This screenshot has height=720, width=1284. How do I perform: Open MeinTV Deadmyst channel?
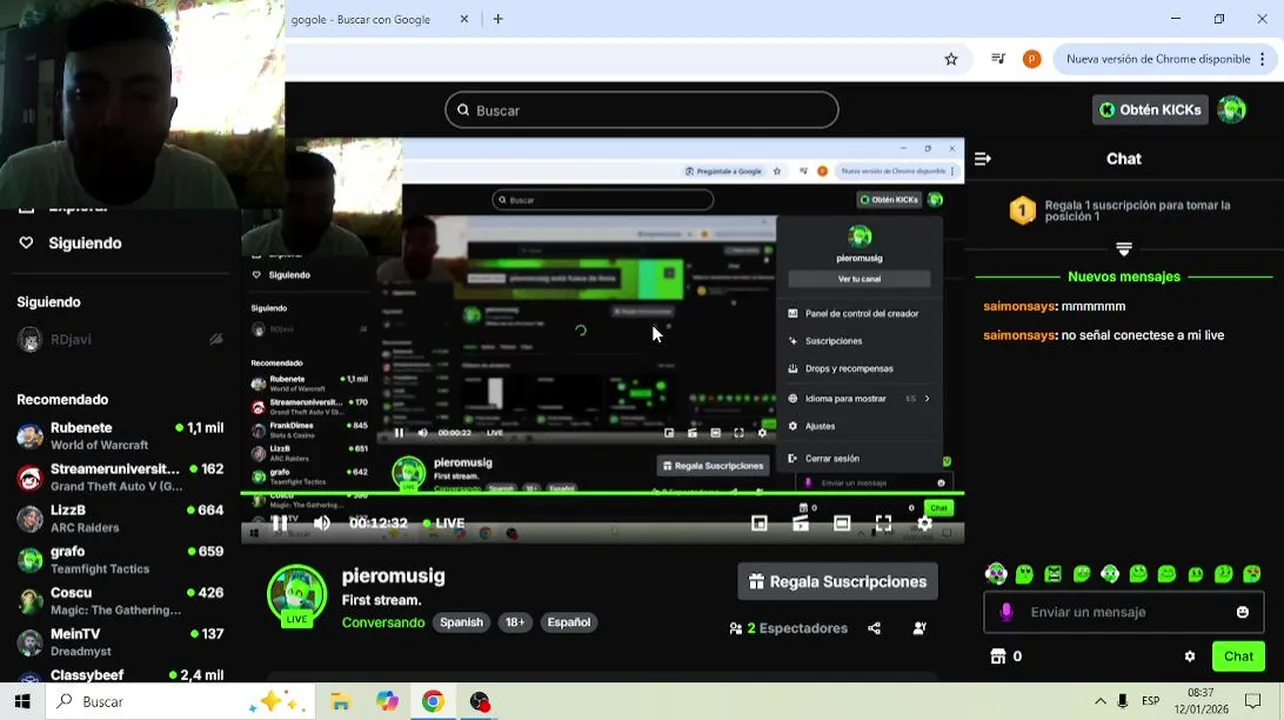pyautogui.click(x=120, y=642)
